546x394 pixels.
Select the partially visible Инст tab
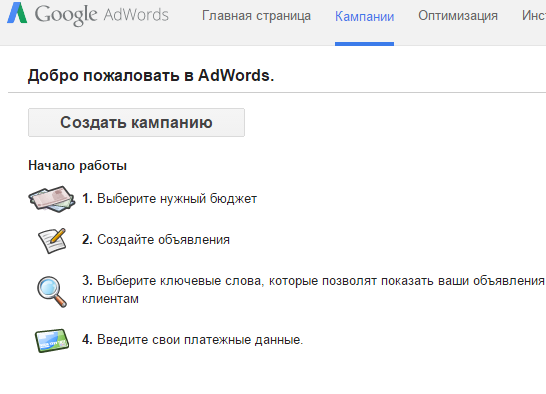pyautogui.click(x=534, y=15)
